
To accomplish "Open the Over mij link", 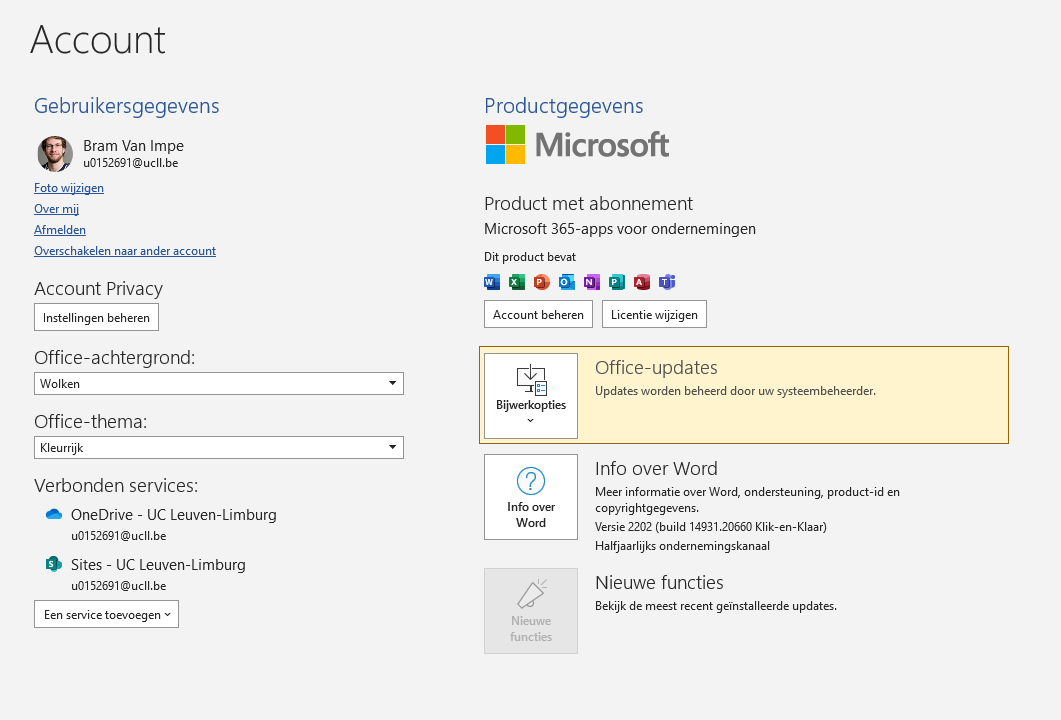I will coord(56,209).
